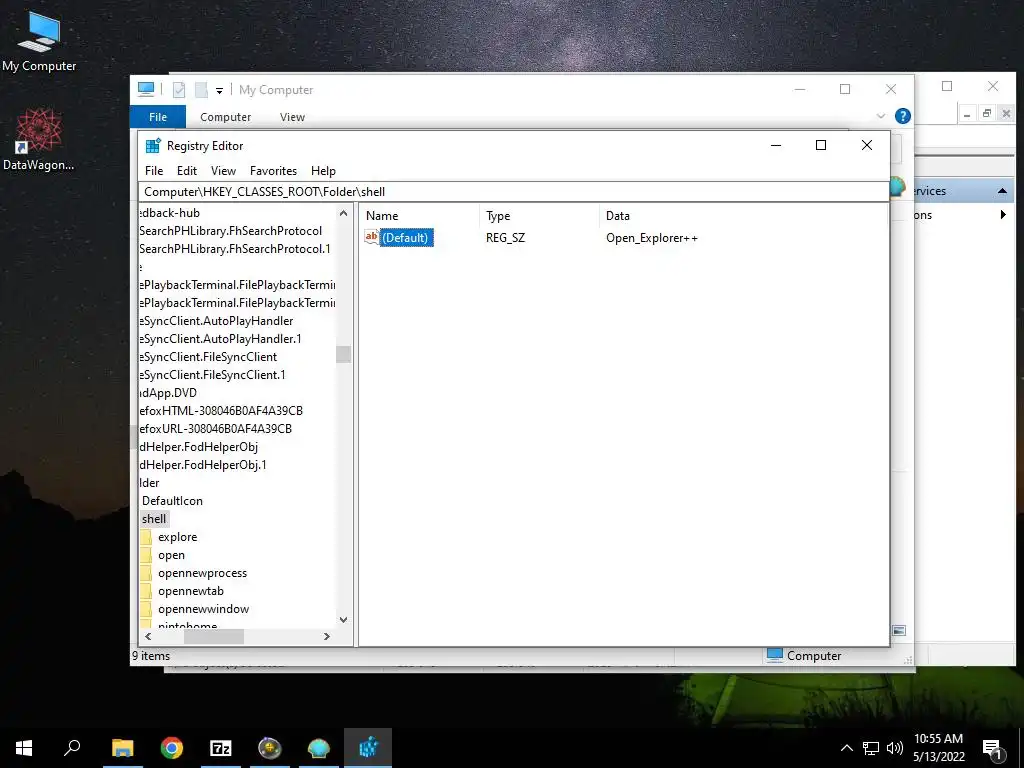Open the Favorites menu
Image resolution: width=1024 pixels, height=768 pixels.
273,170
